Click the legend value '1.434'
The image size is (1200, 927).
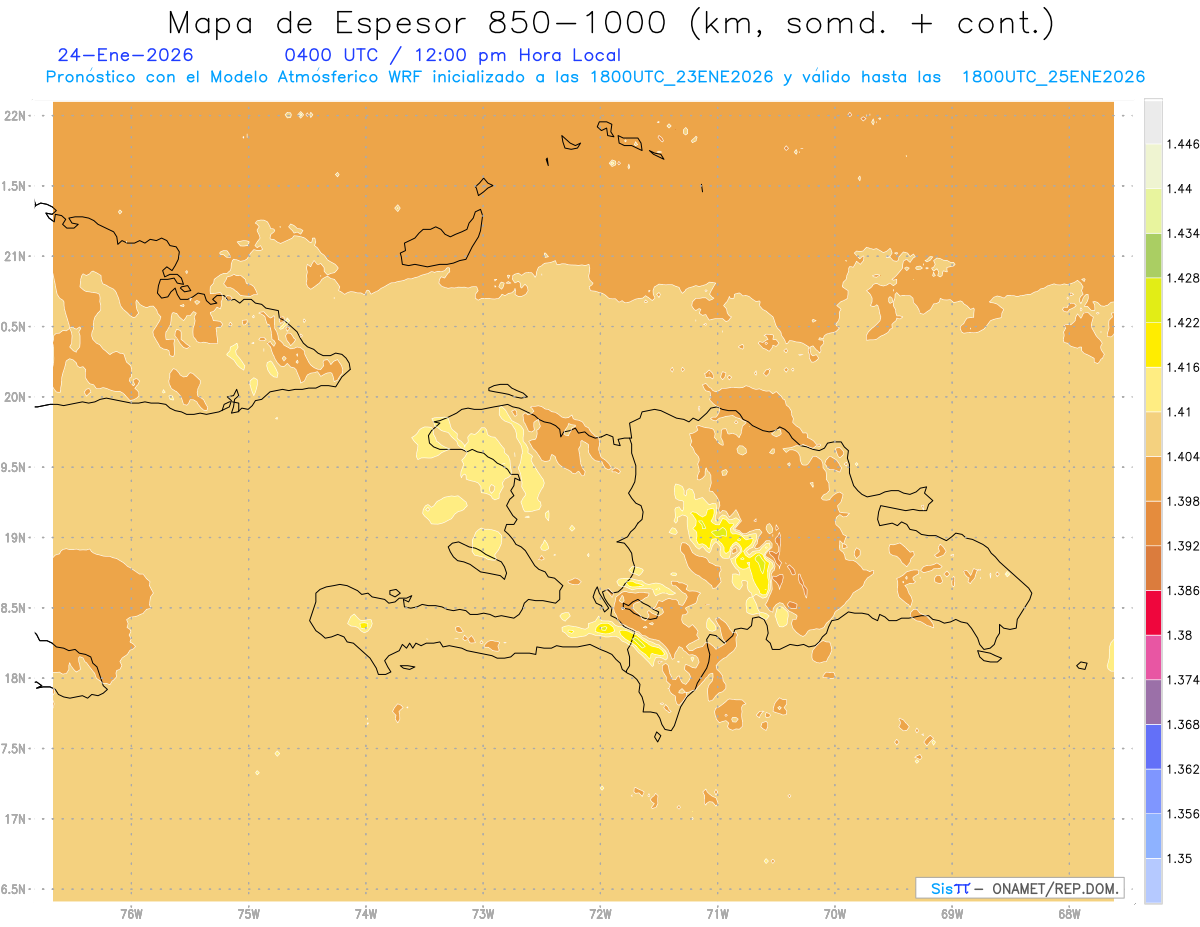[x=1184, y=233]
